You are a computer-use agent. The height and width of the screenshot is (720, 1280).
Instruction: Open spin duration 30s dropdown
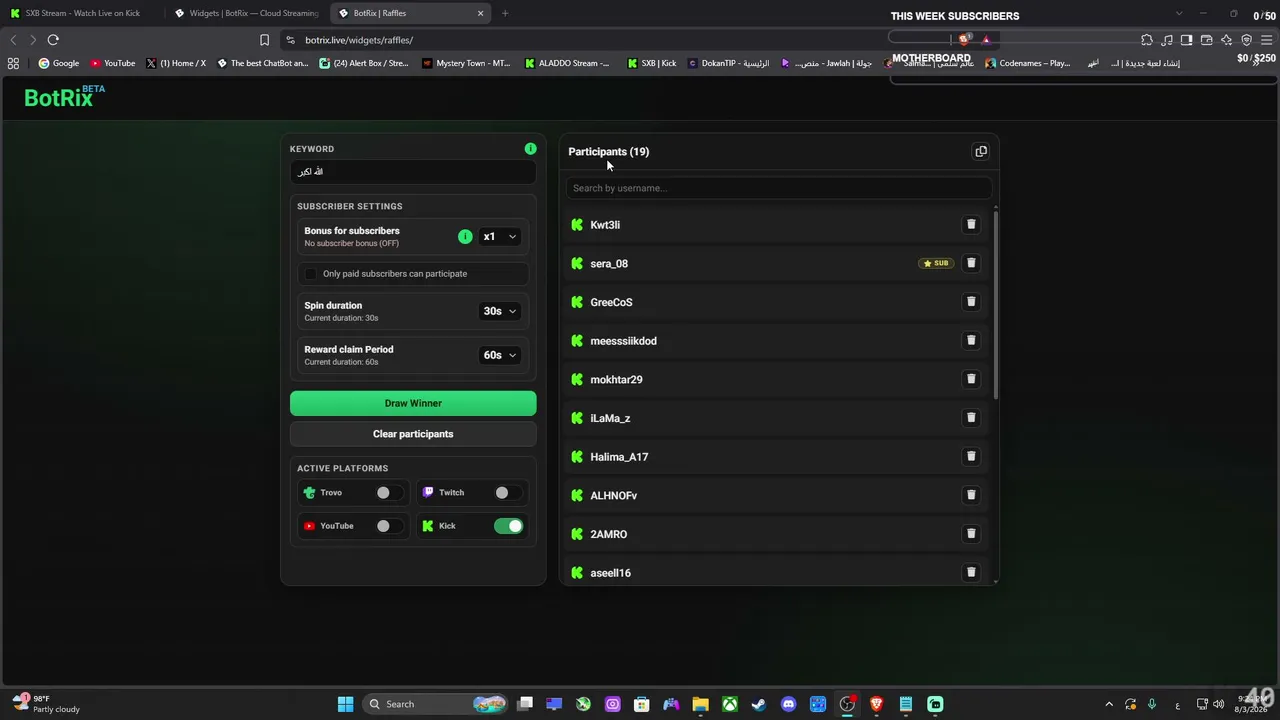(500, 311)
